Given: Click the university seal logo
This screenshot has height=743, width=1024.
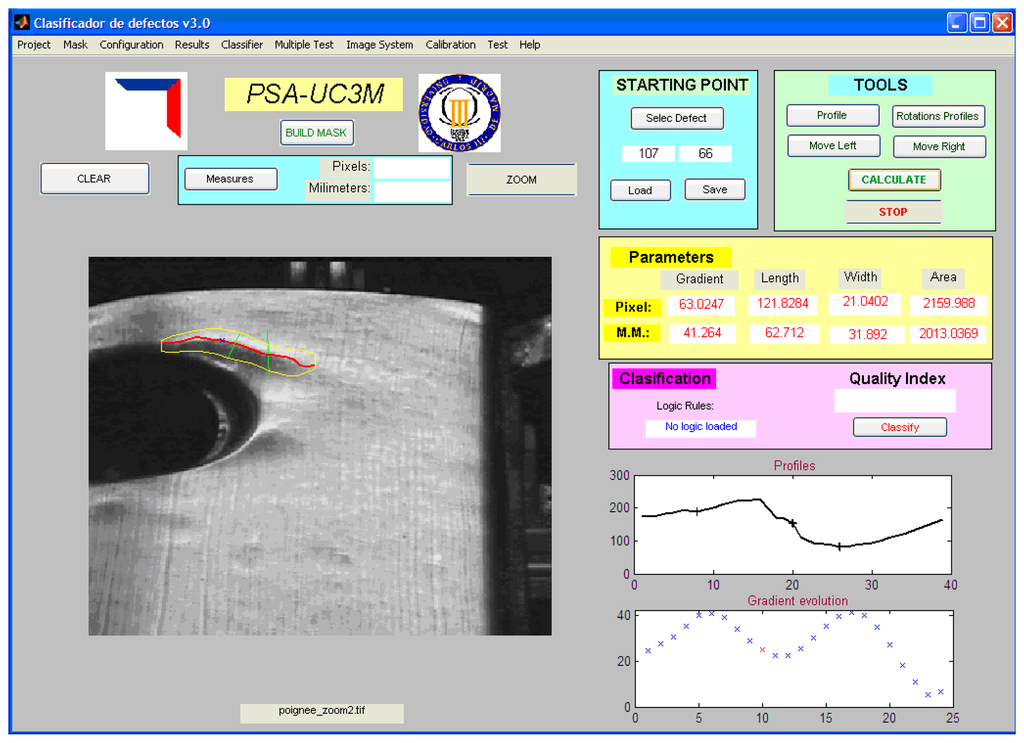Looking at the screenshot, I should pos(459,111).
